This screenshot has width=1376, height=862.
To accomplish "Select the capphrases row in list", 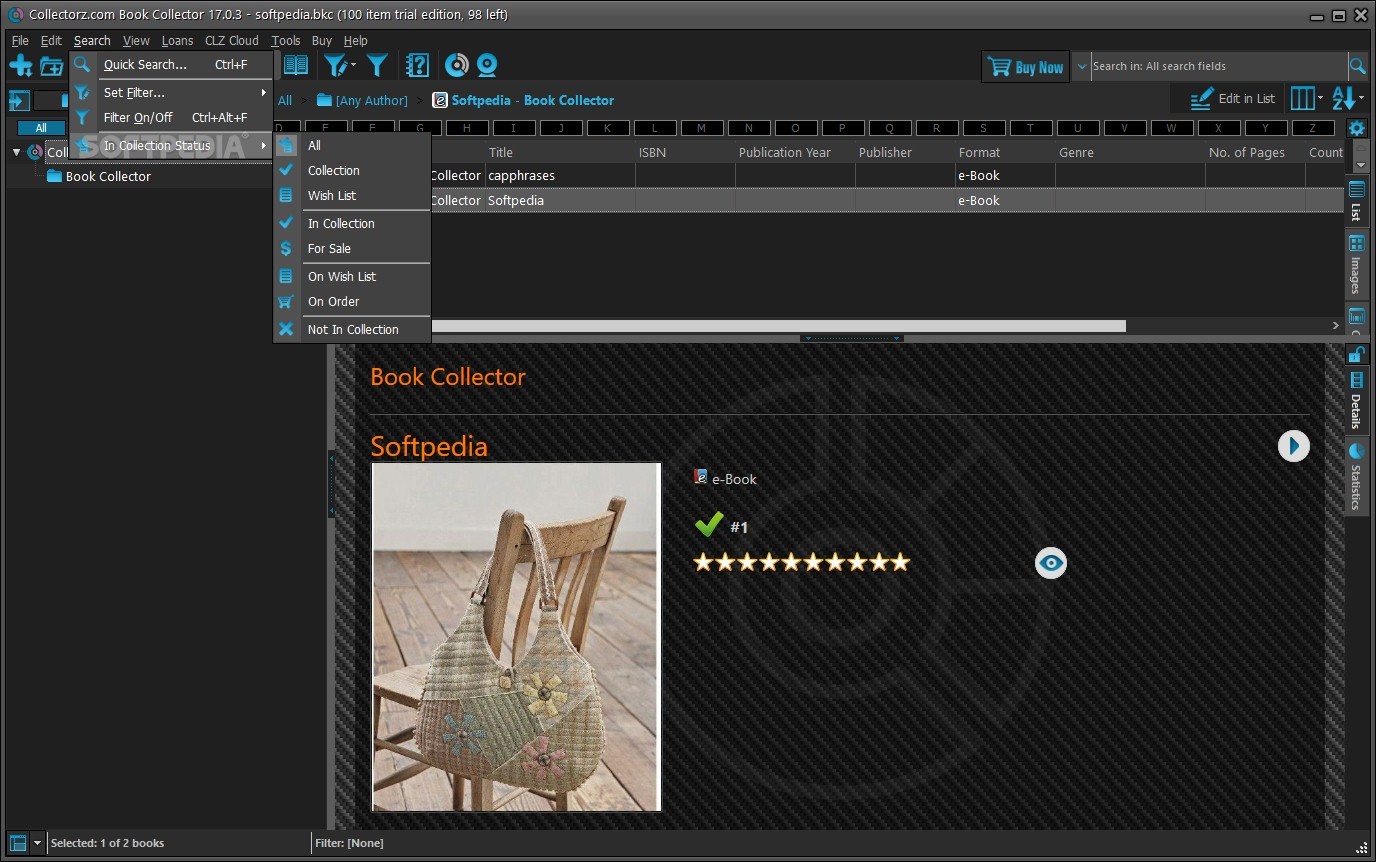I will (885, 175).
